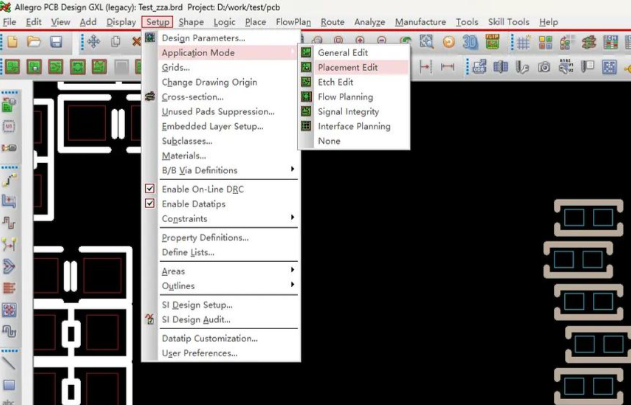Click the camera snapshot toolbar icon
The image size is (631, 405).
tap(543, 66)
